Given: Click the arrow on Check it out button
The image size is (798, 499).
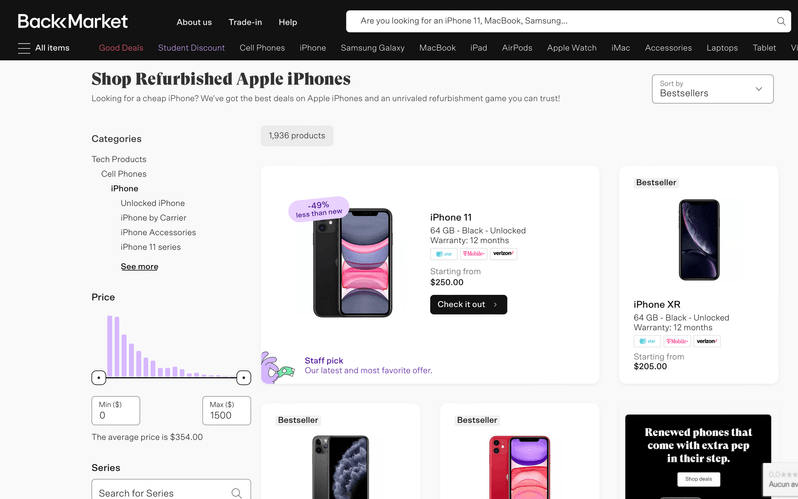Looking at the screenshot, I should click(495, 304).
